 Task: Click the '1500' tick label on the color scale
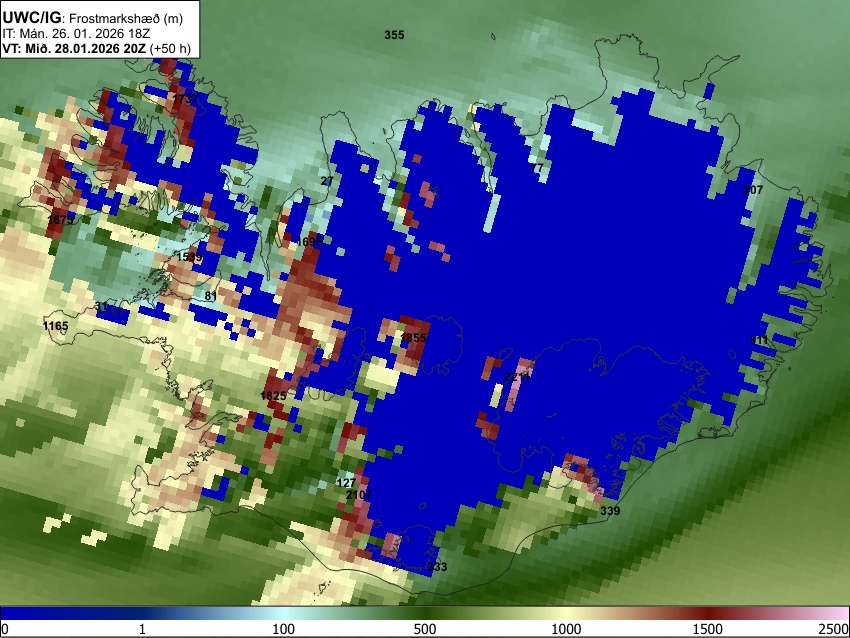[707, 629]
